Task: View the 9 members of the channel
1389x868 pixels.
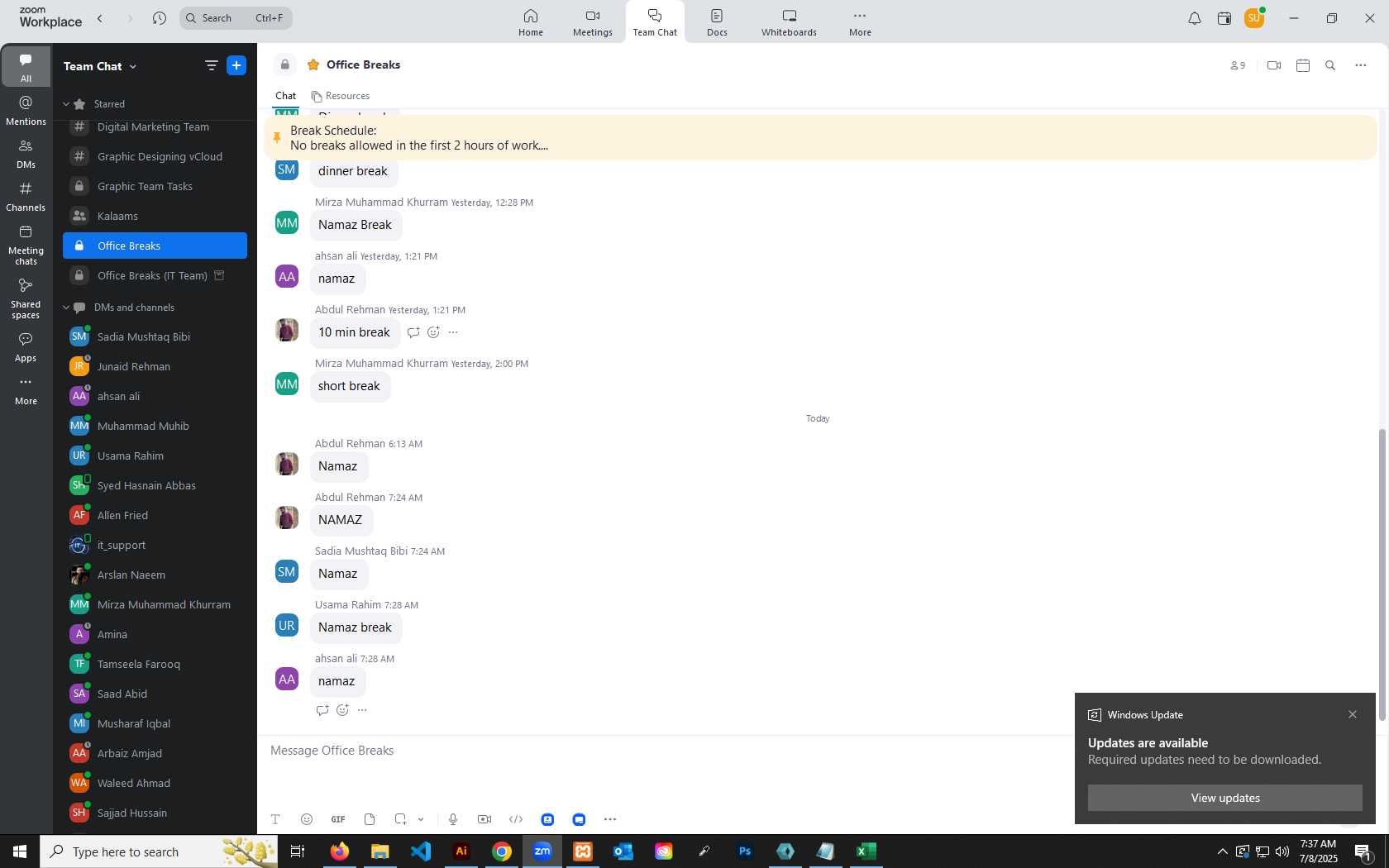Action: (x=1238, y=65)
